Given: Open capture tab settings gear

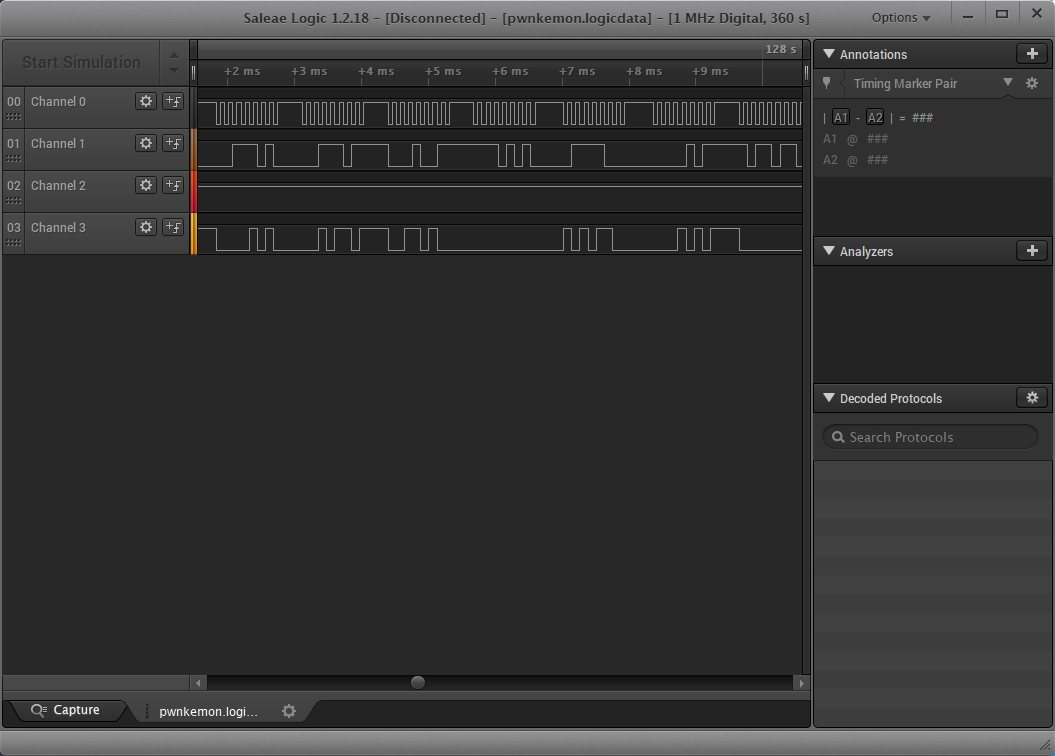Looking at the screenshot, I should click(x=289, y=711).
